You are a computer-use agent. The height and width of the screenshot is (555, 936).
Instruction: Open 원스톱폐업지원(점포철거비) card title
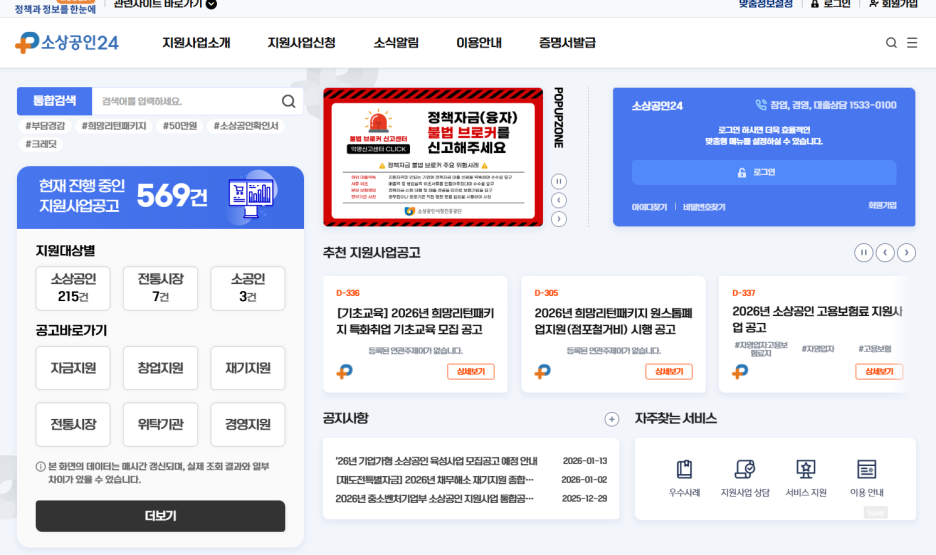click(x=614, y=321)
